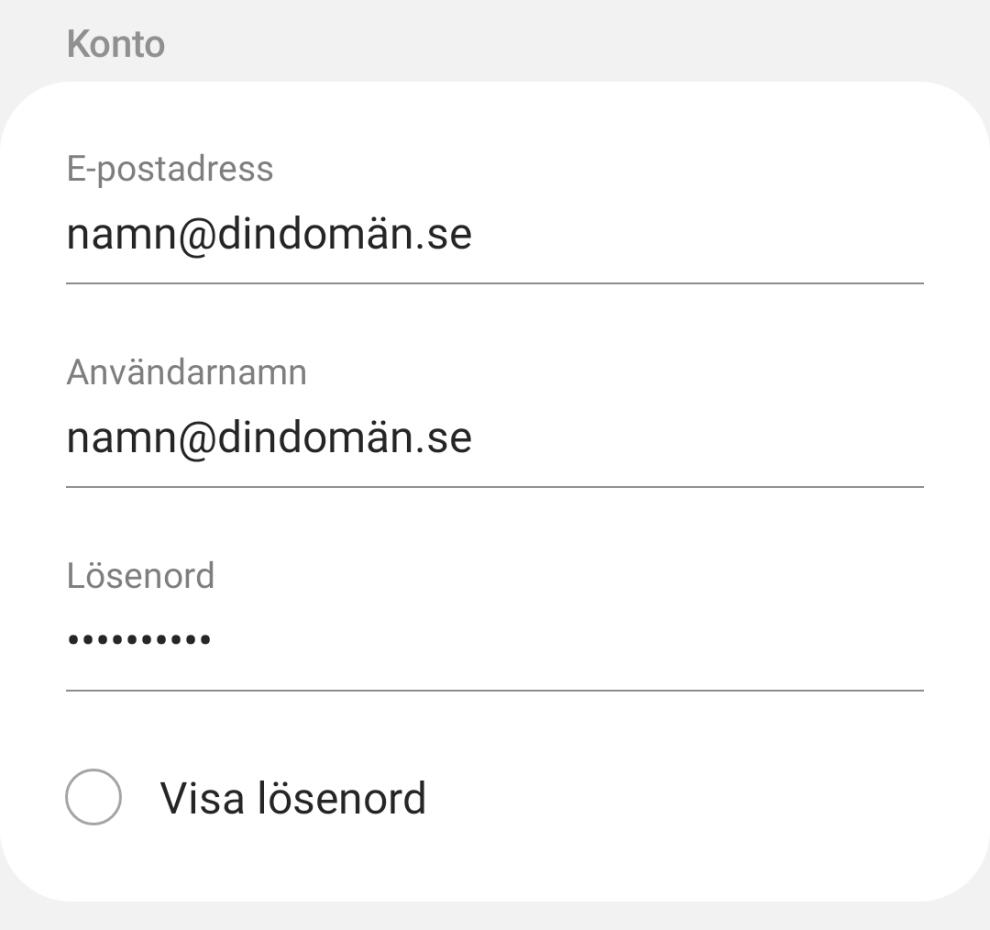This screenshot has width=990, height=930.
Task: Click the underline beneath the Lösenord dots
Action: point(495,690)
